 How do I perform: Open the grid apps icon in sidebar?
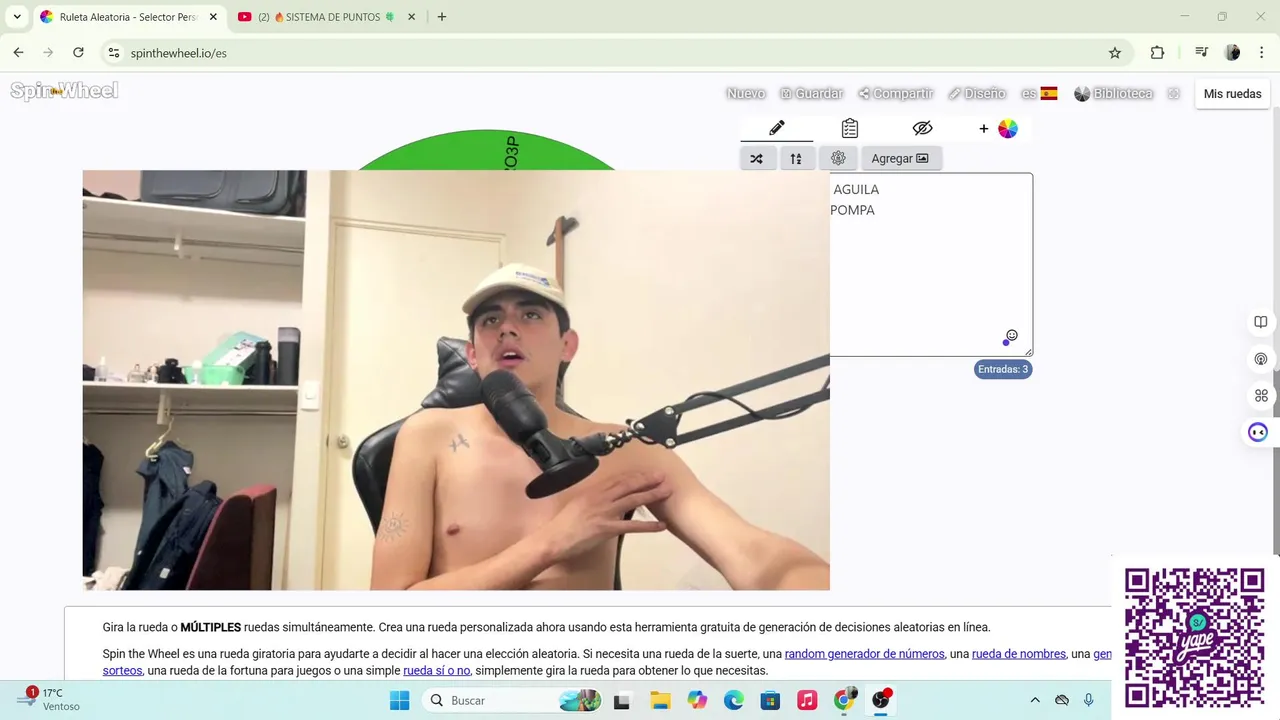[1261, 396]
